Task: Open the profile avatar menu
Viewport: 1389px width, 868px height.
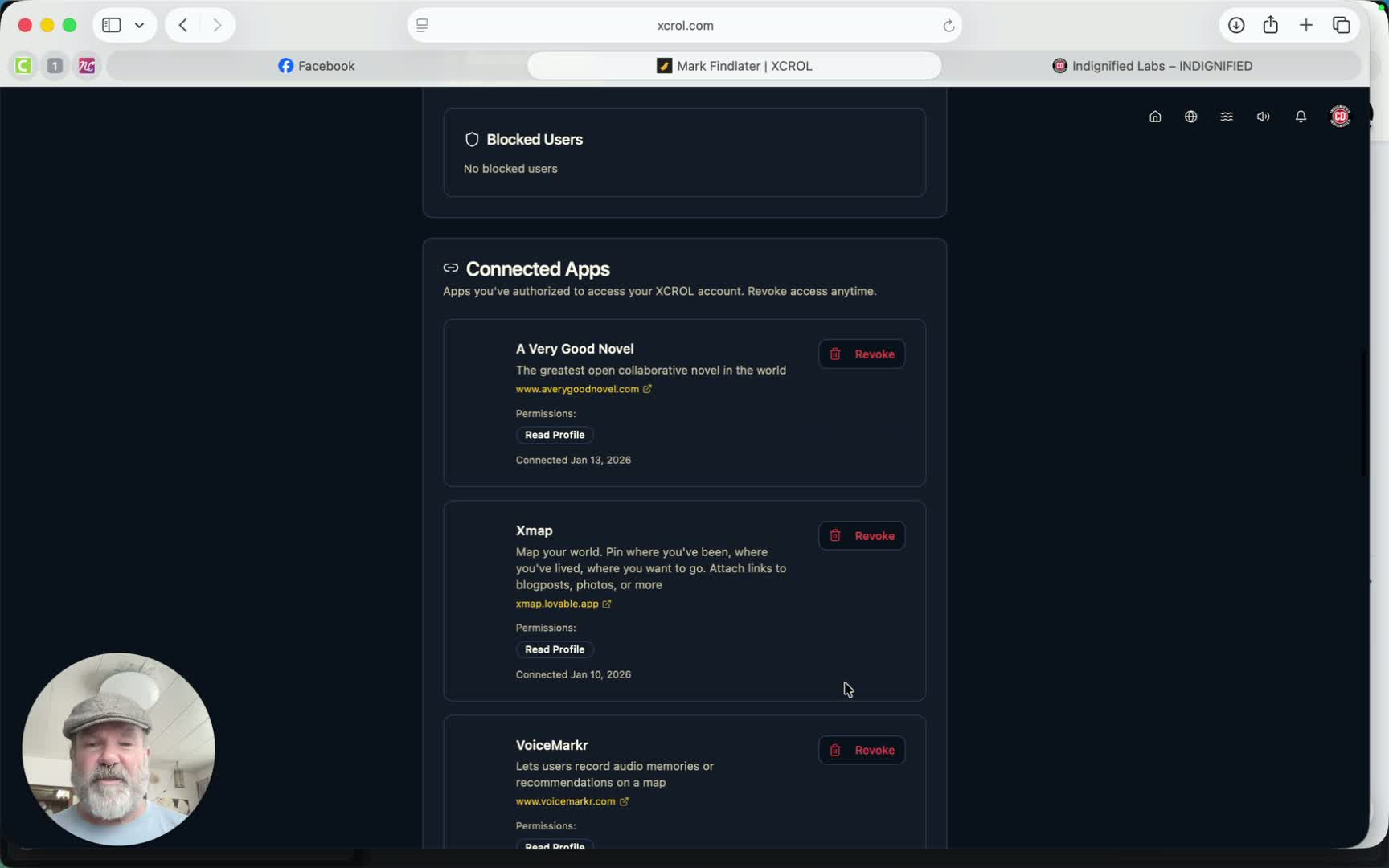Action: point(1340,117)
